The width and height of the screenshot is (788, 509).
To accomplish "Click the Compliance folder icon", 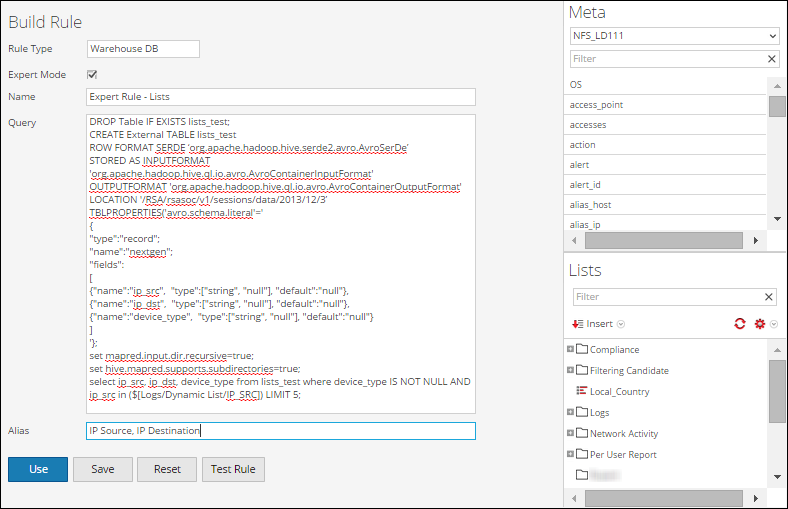I will (581, 349).
